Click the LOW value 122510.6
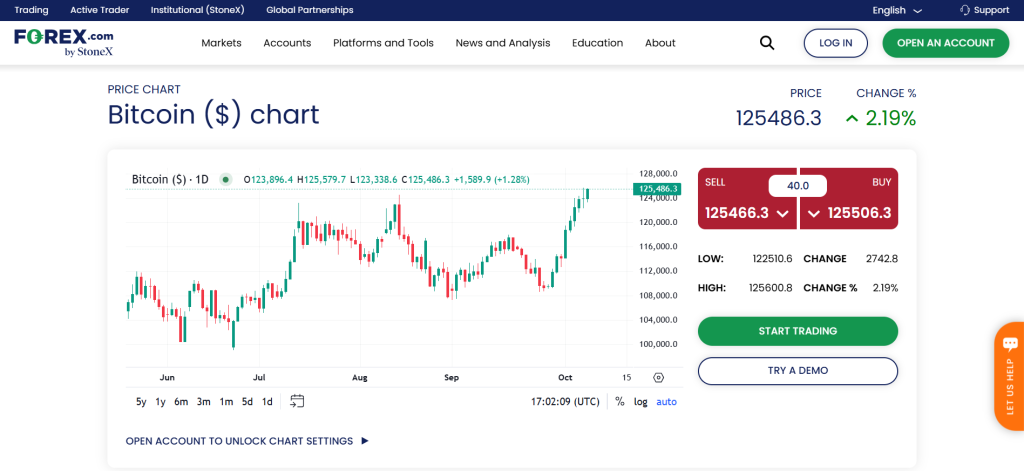This screenshot has width=1024, height=471. coord(772,259)
